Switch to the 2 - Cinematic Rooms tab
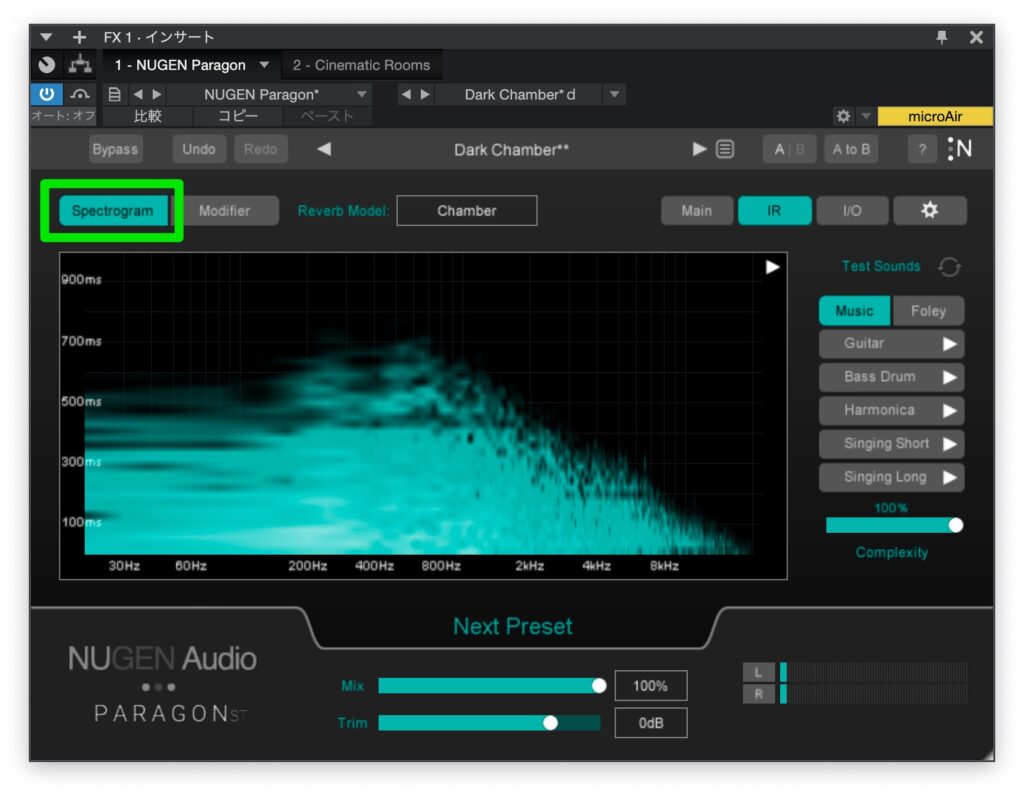Screen dimensions: 1024x796 click(361, 65)
